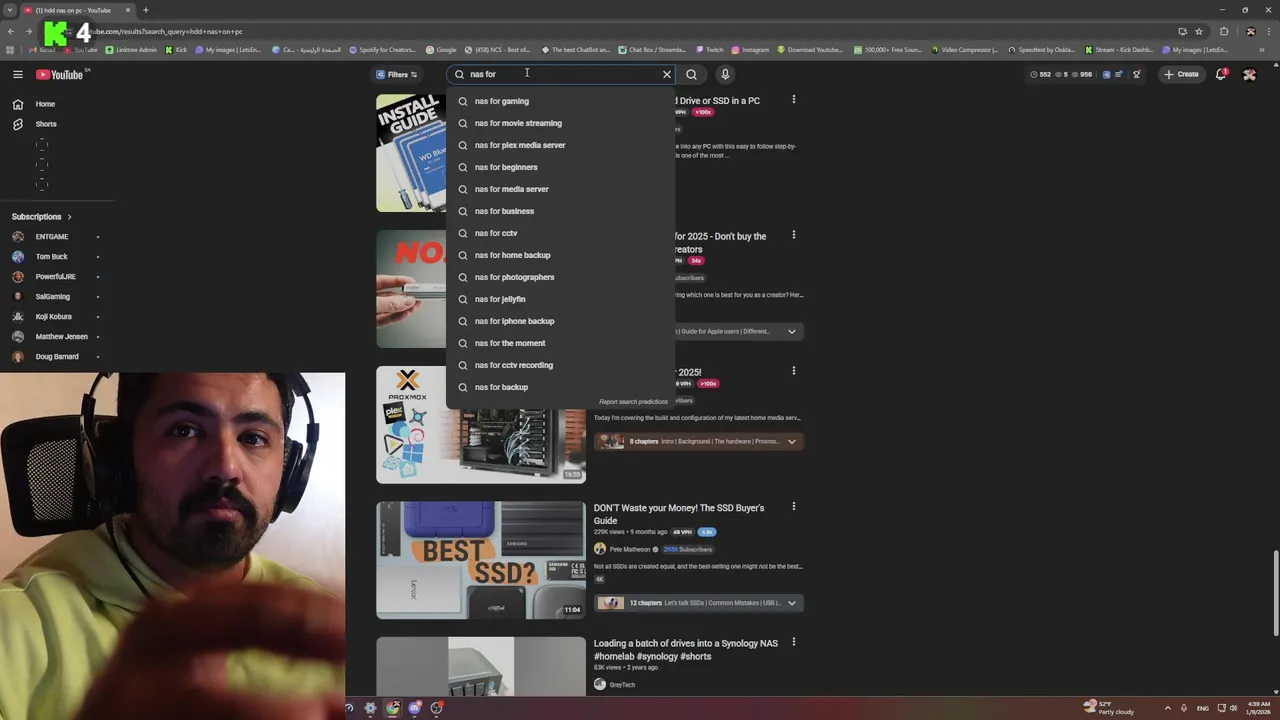Viewport: 1280px width, 720px height.
Task: Expand the Subscriptions section
Action: coord(41,217)
